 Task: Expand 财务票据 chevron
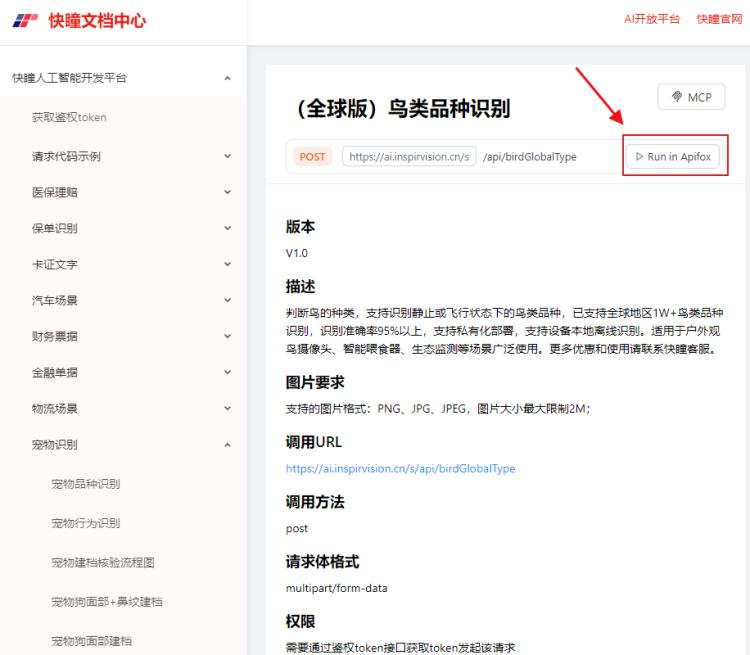pos(228,336)
